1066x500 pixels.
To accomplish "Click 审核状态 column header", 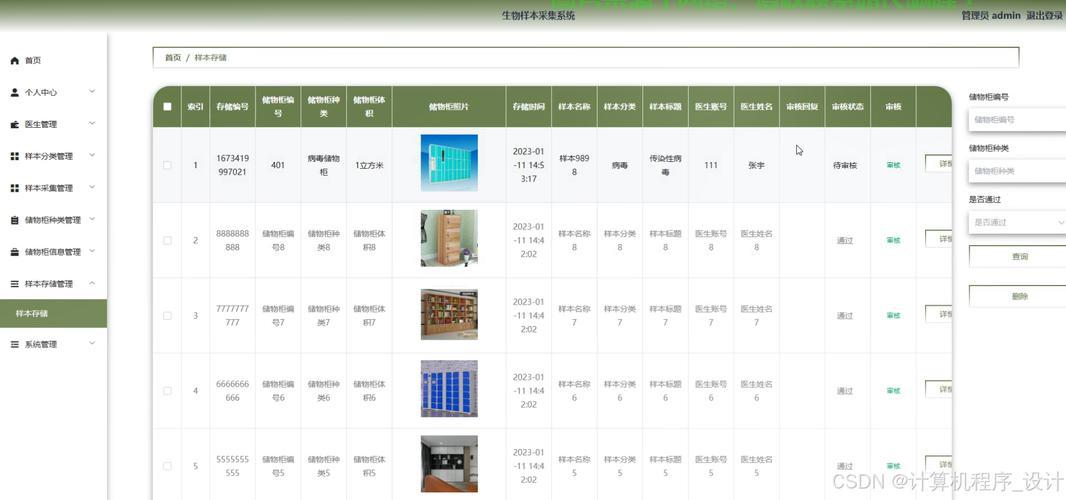I will (847, 107).
